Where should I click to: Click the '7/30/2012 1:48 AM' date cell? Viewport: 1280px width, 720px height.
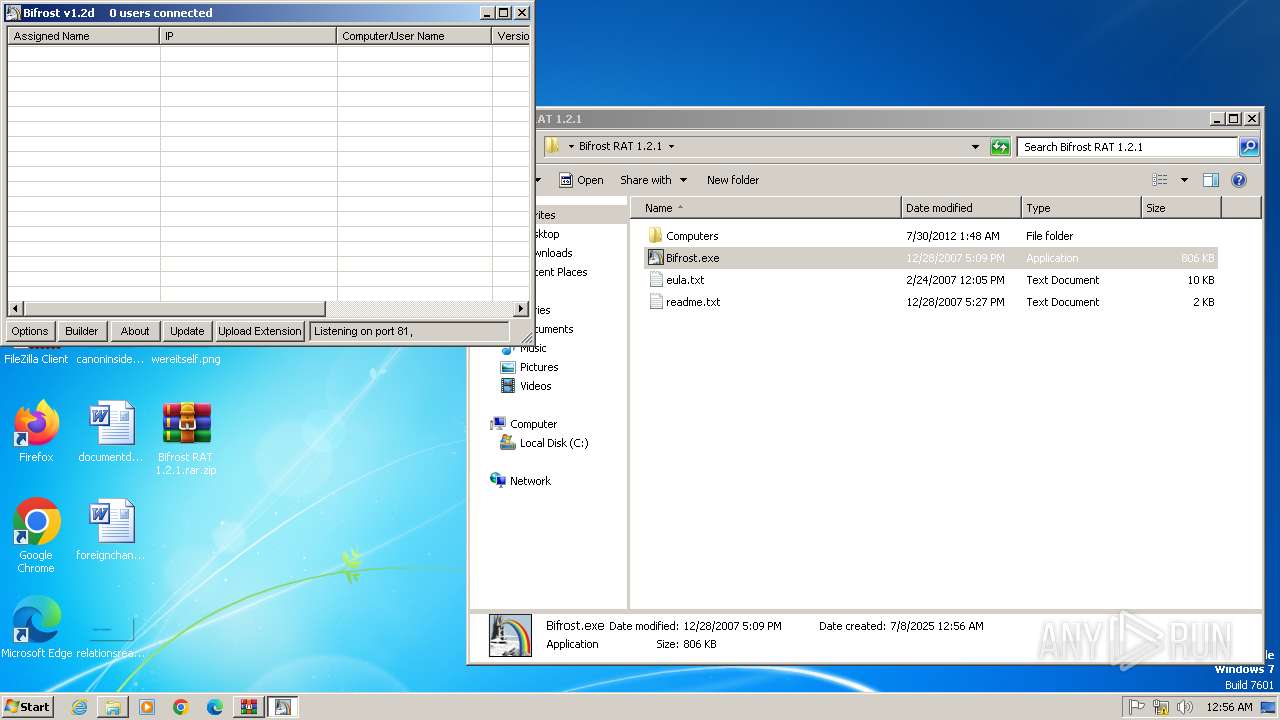point(953,236)
